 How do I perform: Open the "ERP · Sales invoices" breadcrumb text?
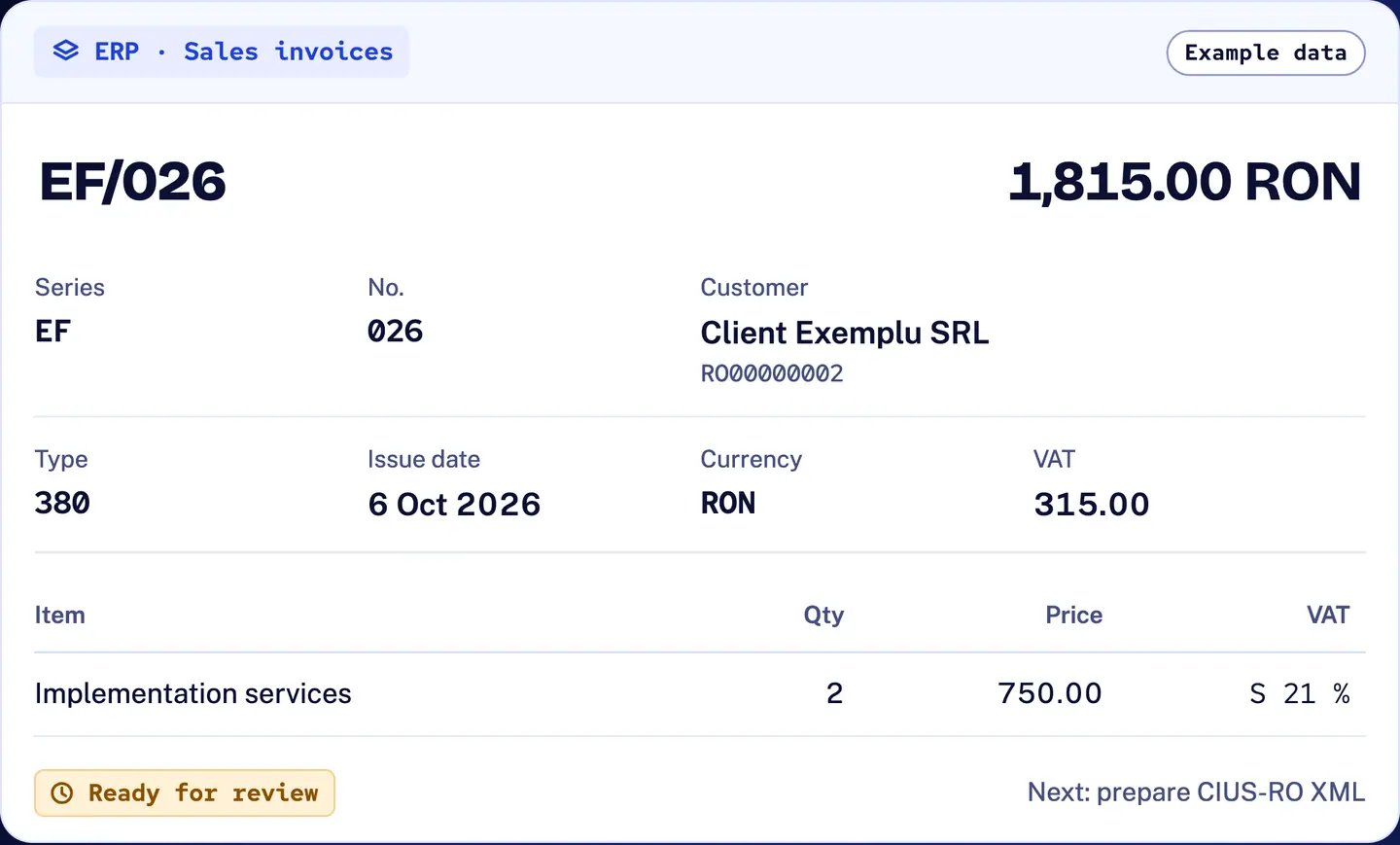[x=244, y=52]
